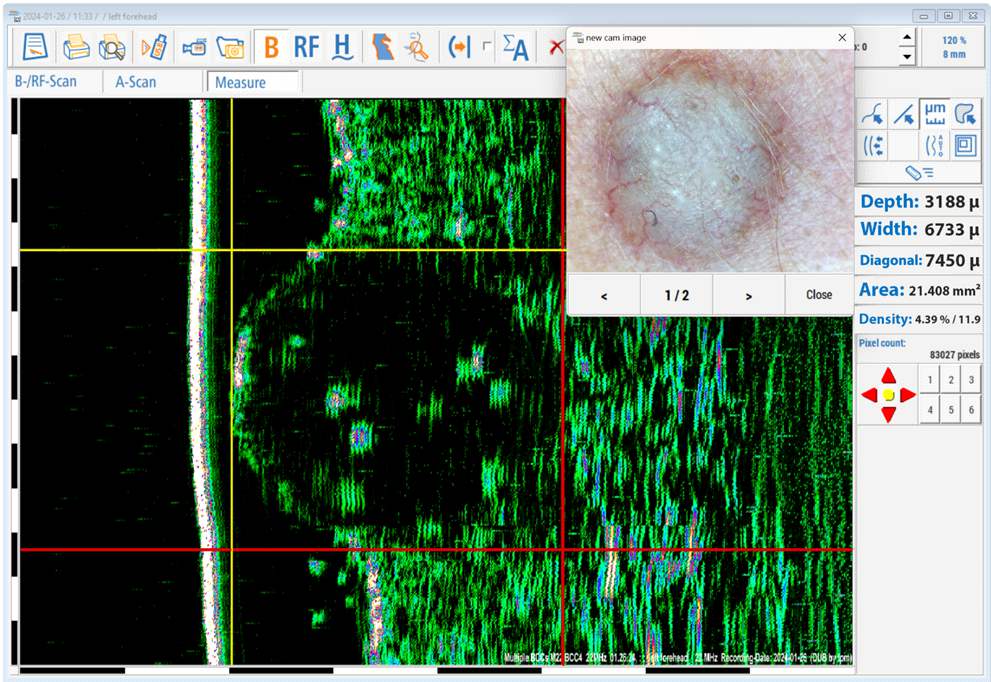Image resolution: width=991 pixels, height=682 pixels.
Task: Switch to the B-/RF-Scan tab
Action: (x=45, y=82)
